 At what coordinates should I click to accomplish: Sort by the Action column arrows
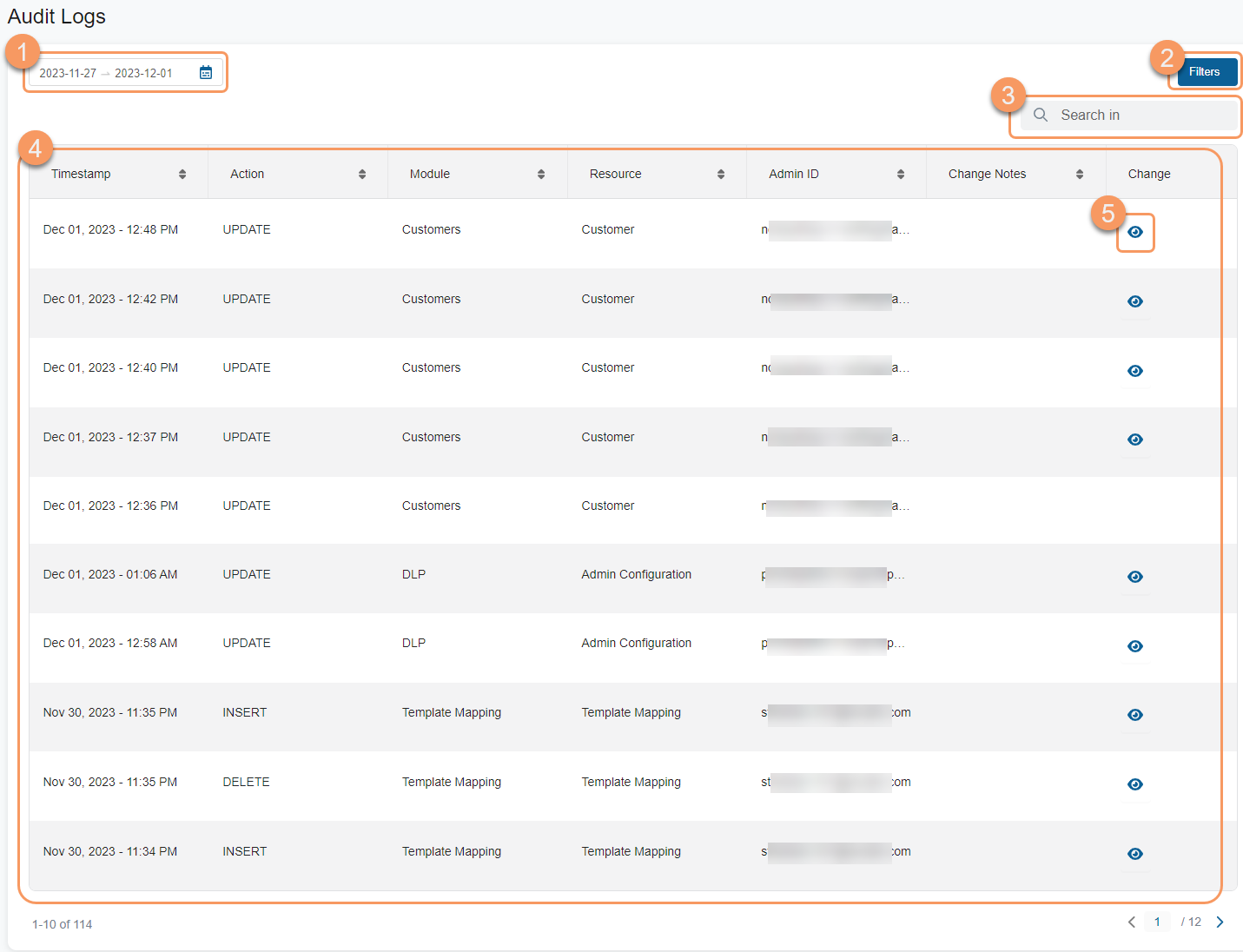(362, 174)
